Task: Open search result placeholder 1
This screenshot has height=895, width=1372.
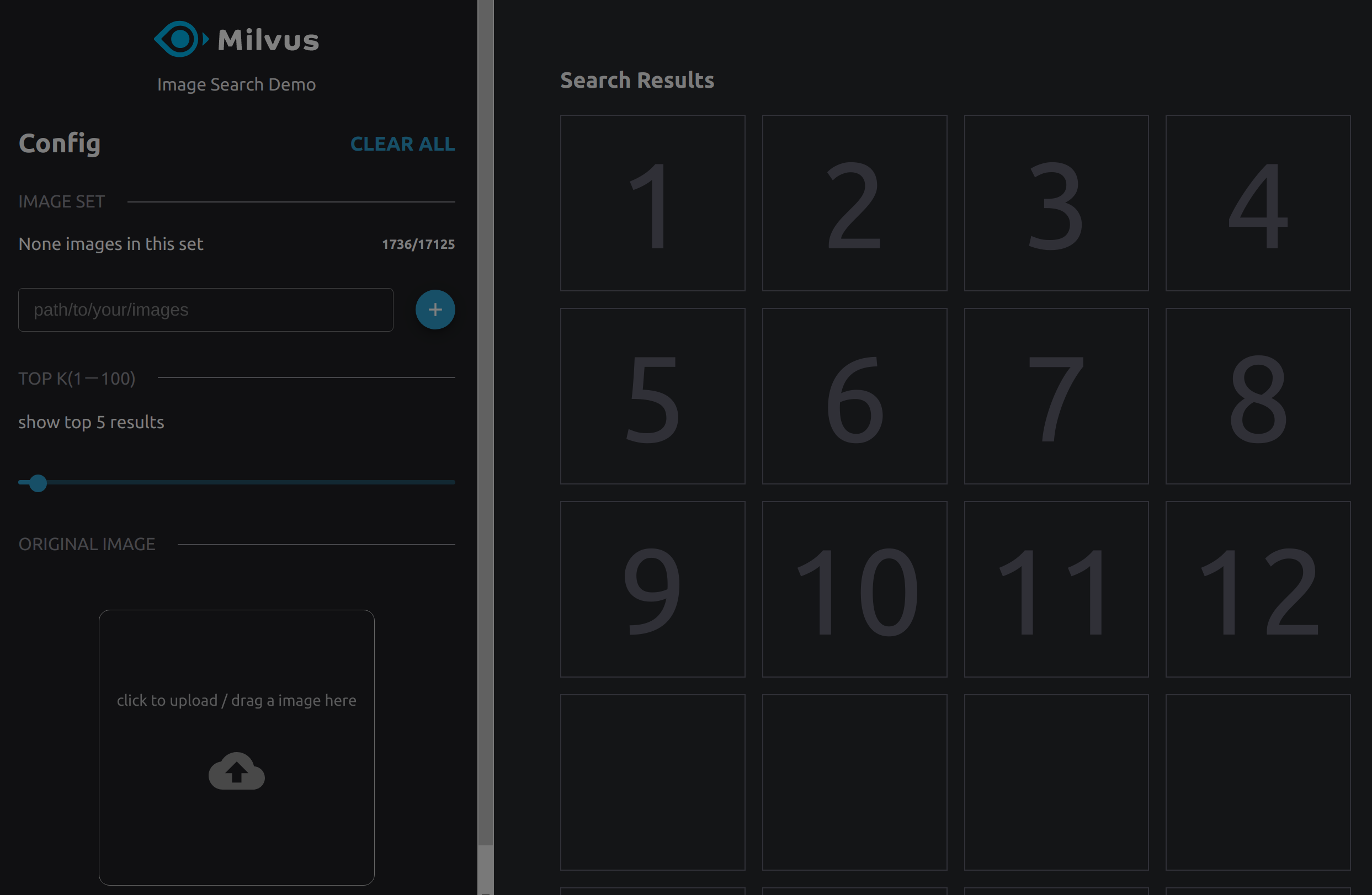Action: click(x=652, y=204)
